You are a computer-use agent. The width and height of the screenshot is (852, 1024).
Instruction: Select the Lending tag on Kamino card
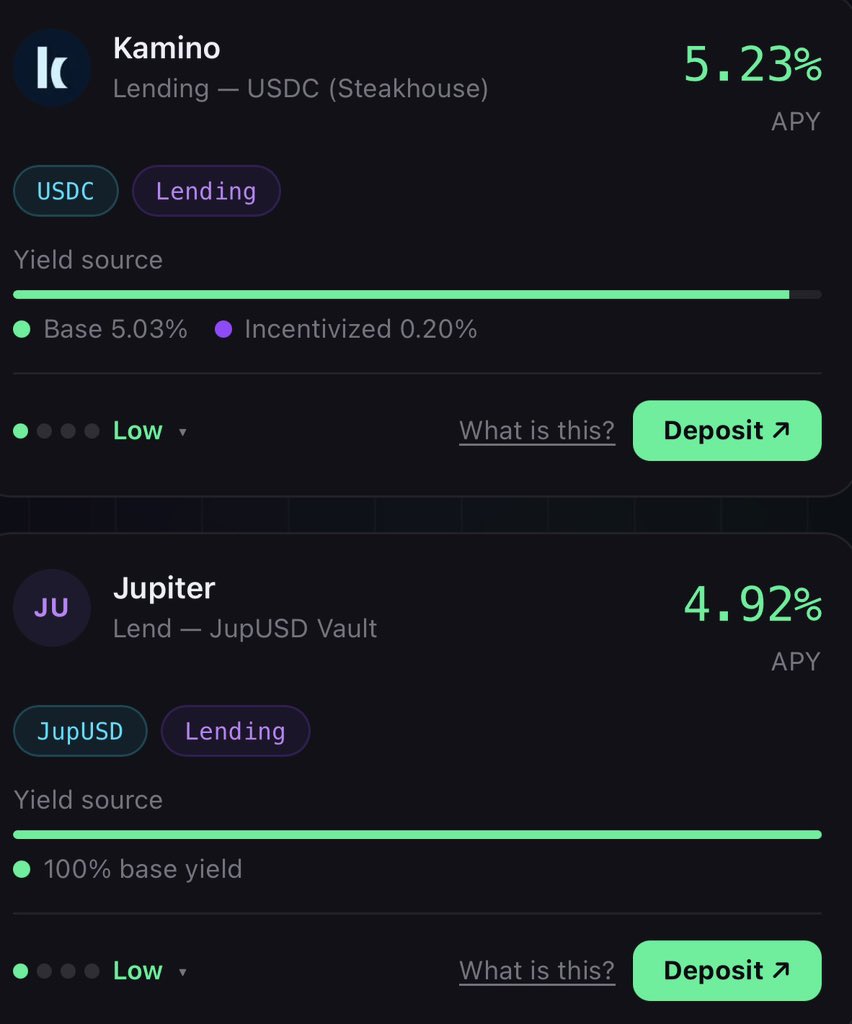coord(206,191)
